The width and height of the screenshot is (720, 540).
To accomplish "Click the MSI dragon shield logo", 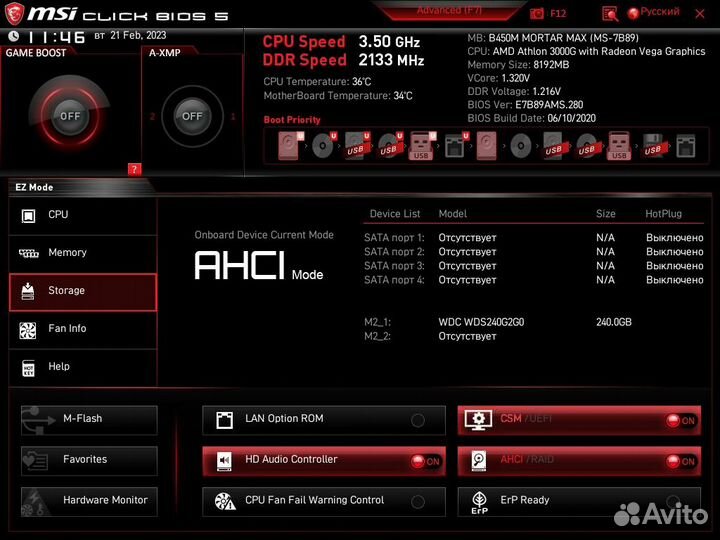I will tap(14, 13).
